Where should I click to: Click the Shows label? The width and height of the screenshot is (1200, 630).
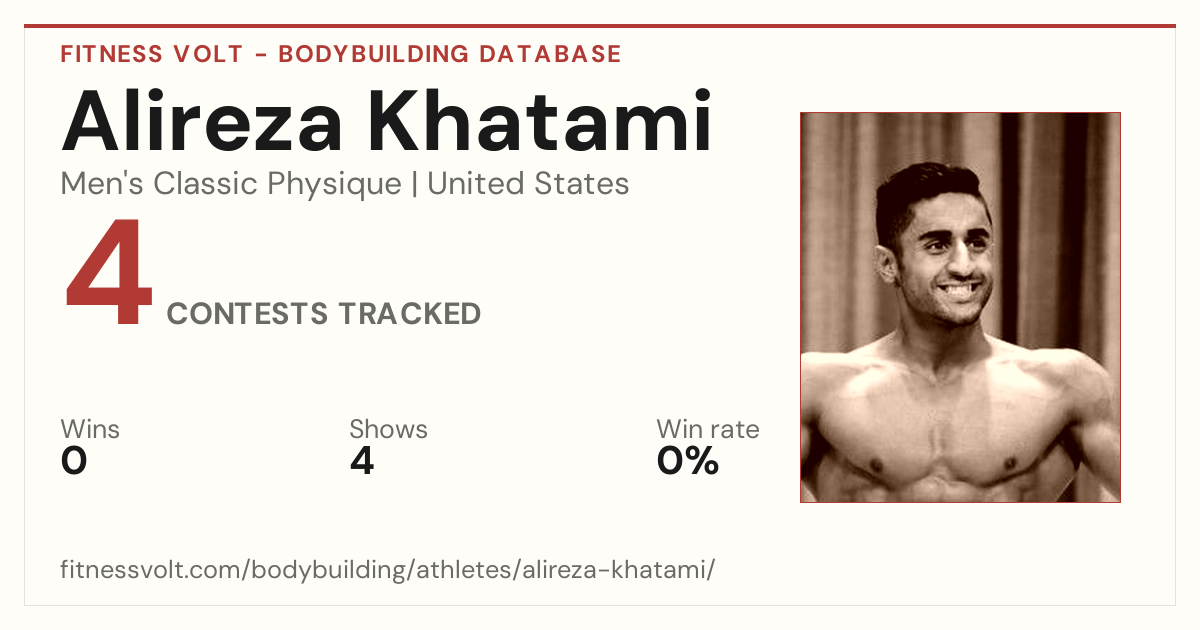(388, 429)
